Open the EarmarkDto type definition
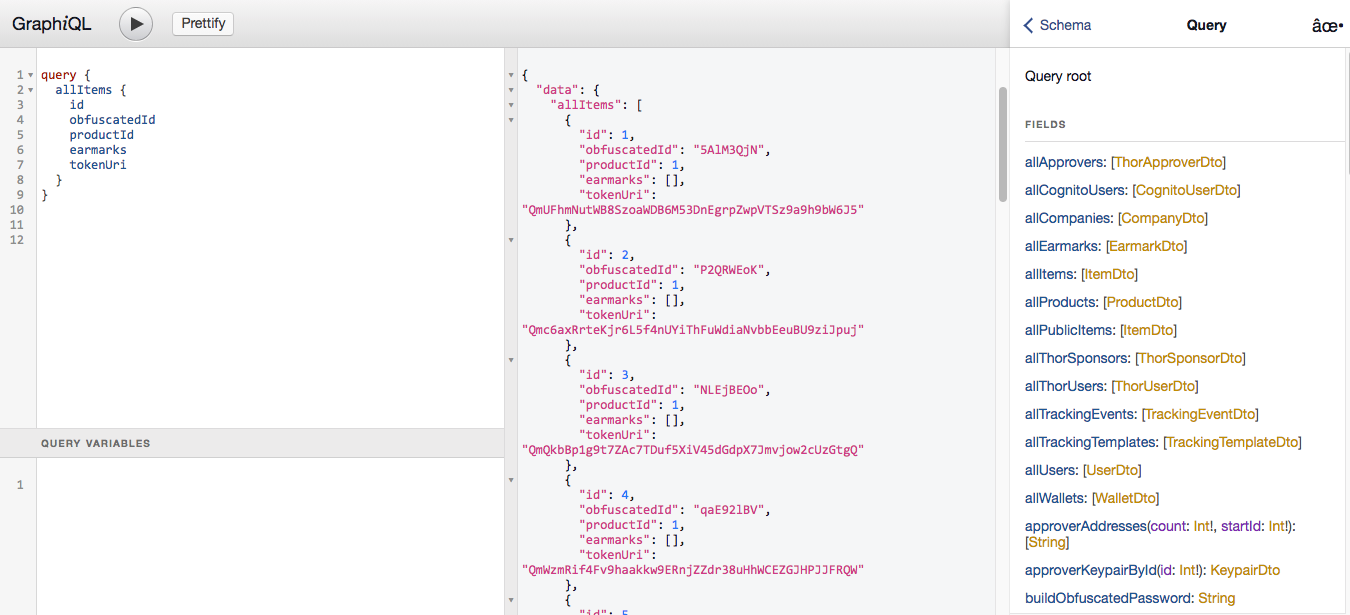1350x615 pixels. click(1147, 246)
